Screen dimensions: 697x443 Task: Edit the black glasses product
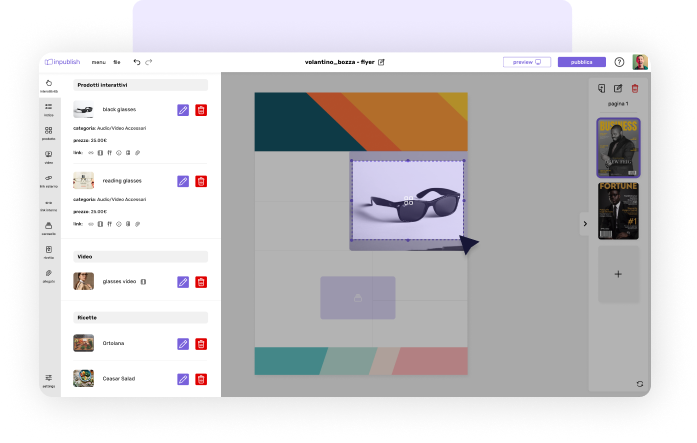click(183, 111)
